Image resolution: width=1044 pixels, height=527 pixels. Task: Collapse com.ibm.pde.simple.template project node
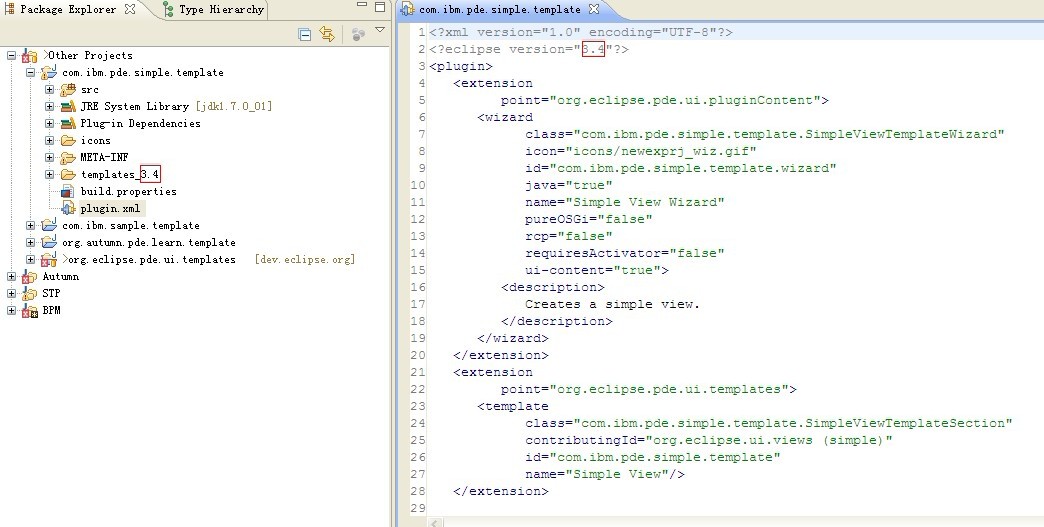pos(31,73)
